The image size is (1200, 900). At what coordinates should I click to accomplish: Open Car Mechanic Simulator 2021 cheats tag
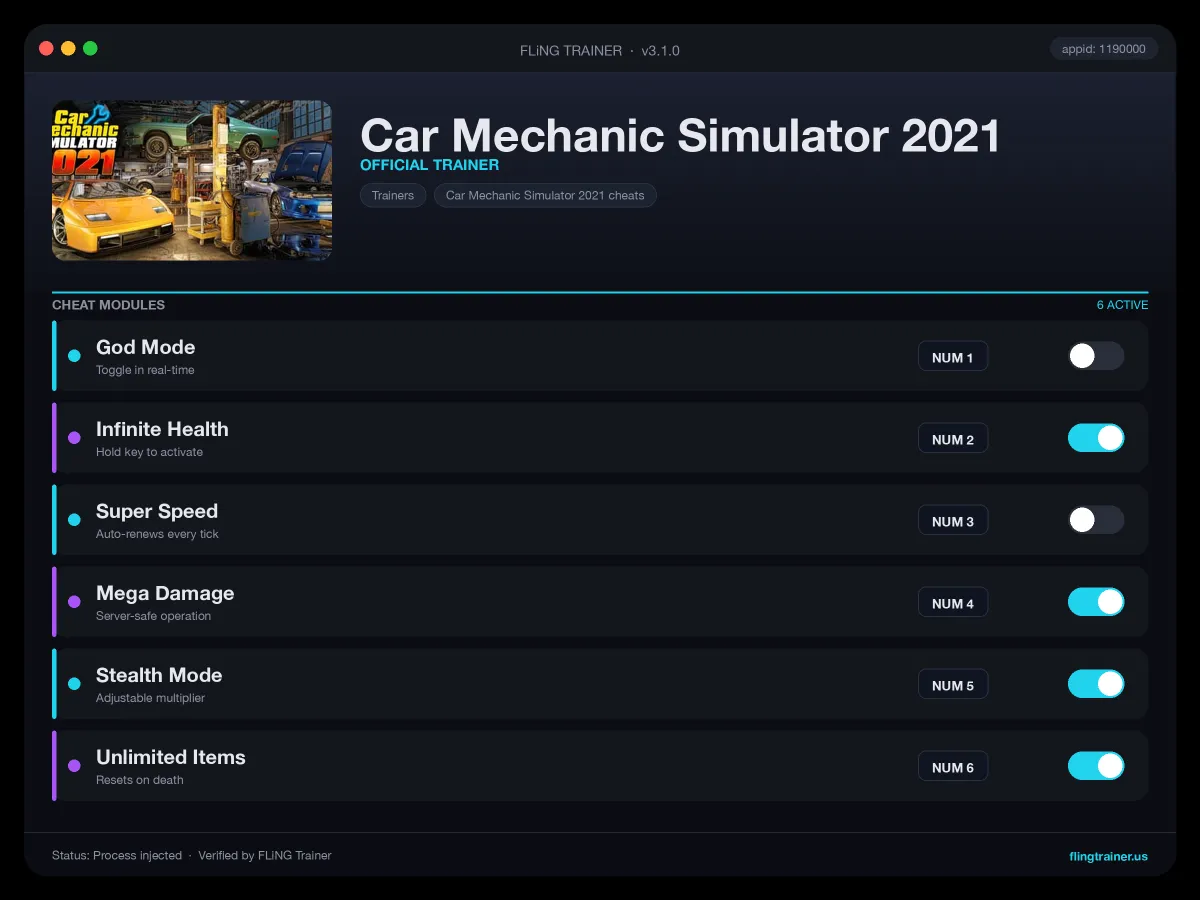click(x=545, y=195)
